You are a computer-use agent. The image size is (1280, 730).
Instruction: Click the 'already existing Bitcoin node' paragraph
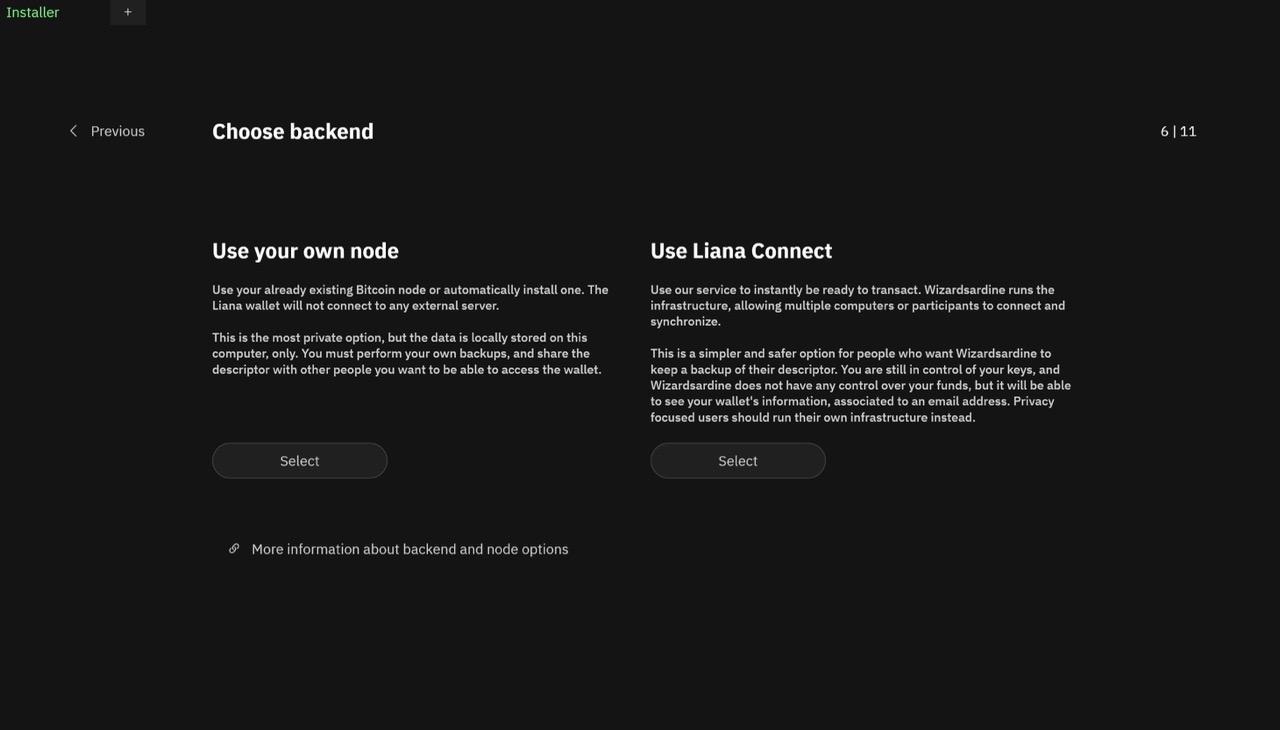coord(410,297)
